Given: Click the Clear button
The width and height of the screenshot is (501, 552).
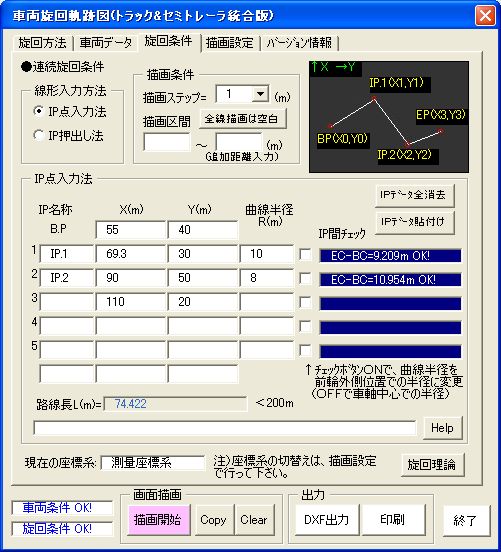Looking at the screenshot, I should pos(254,520).
